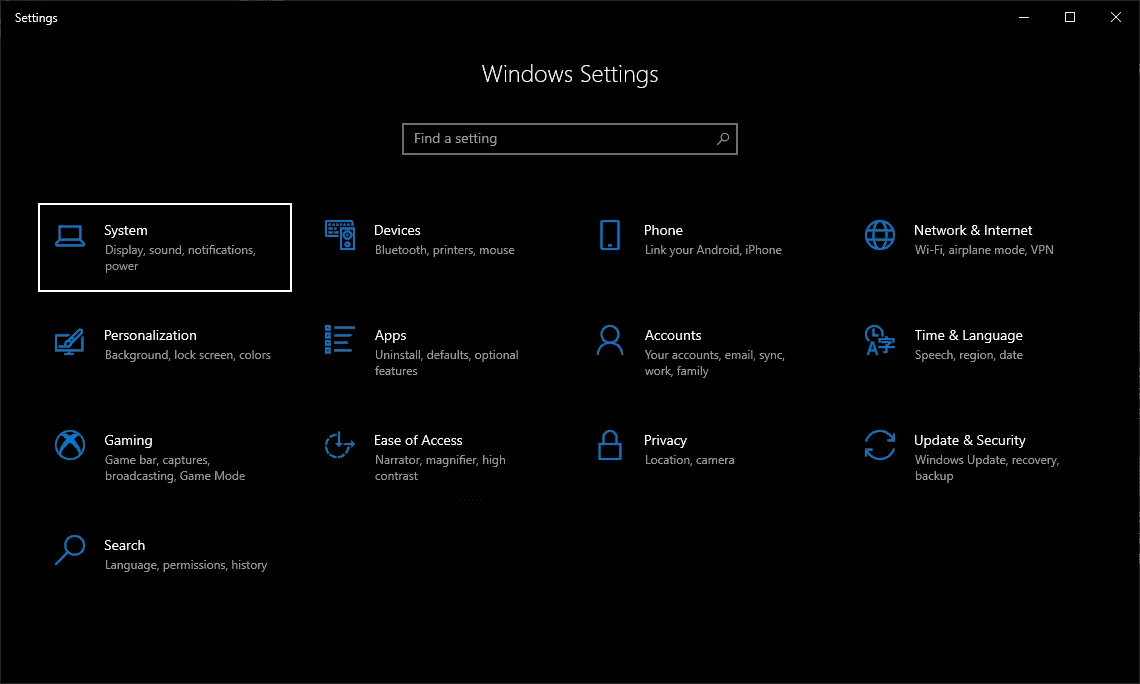The image size is (1140, 684).
Task: Open Devices keyboard and speaker icon
Action: pyautogui.click(x=340, y=235)
